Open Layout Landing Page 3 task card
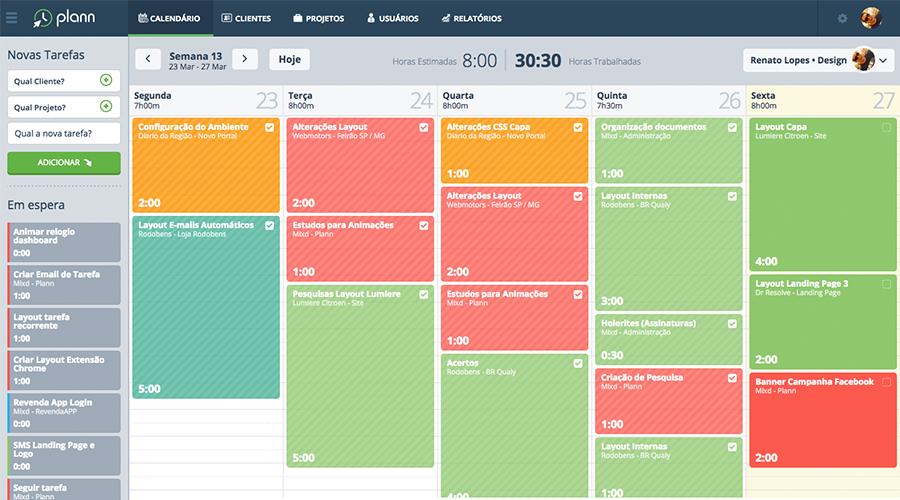Screen dimensions: 900x500 823,322
